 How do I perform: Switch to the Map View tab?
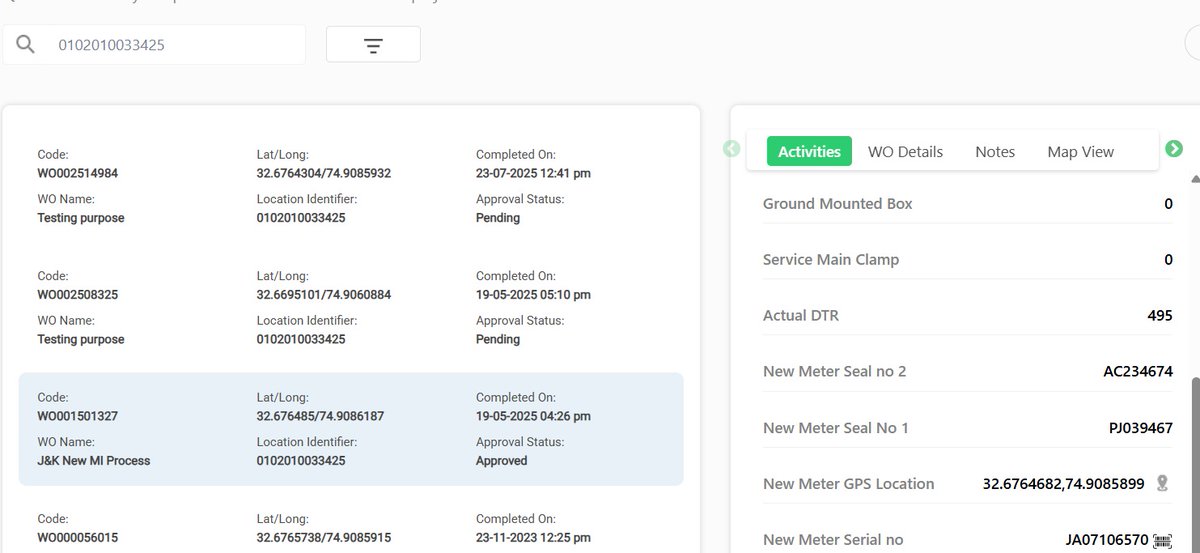click(1080, 151)
